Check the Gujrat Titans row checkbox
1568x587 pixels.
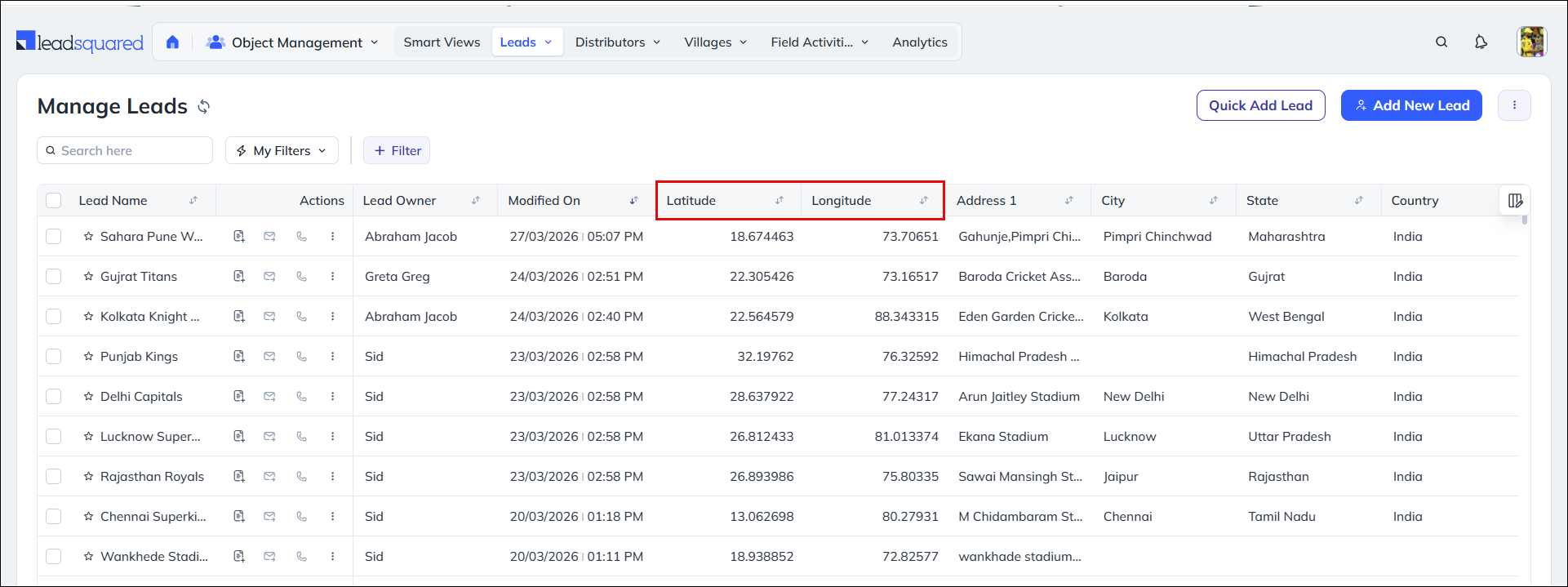(x=54, y=277)
